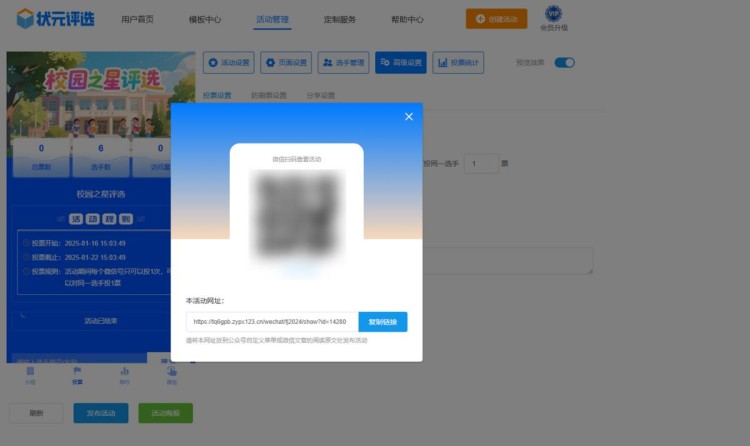The width and height of the screenshot is (750, 446).
Task: Click the green 活动海报 poster button
Action: coord(165,413)
